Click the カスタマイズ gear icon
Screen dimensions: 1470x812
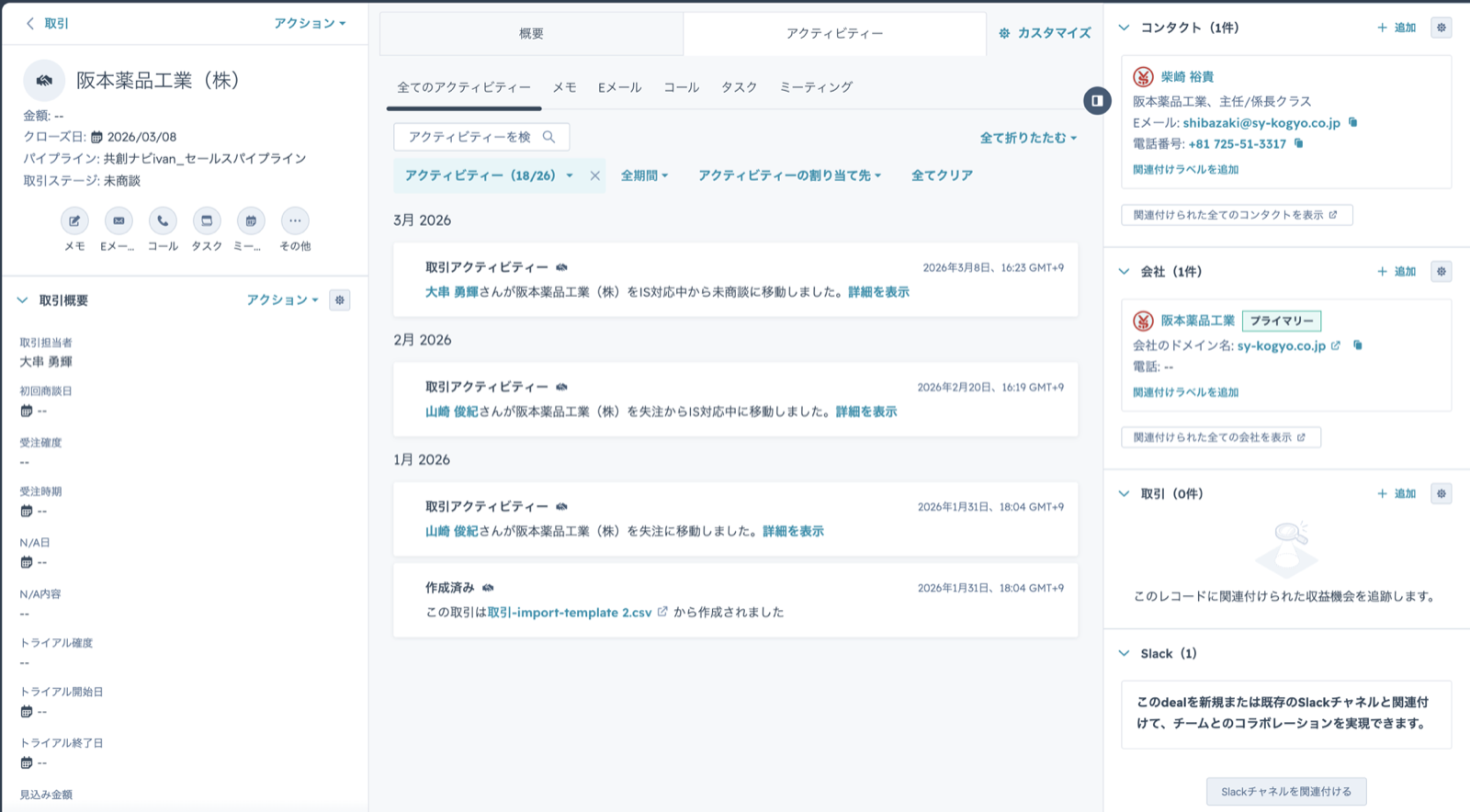point(1004,33)
